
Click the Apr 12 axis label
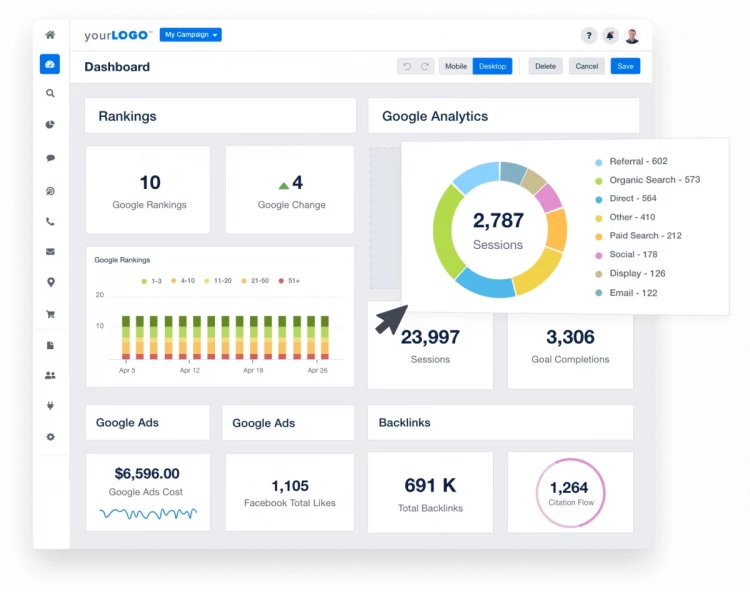pos(189,371)
